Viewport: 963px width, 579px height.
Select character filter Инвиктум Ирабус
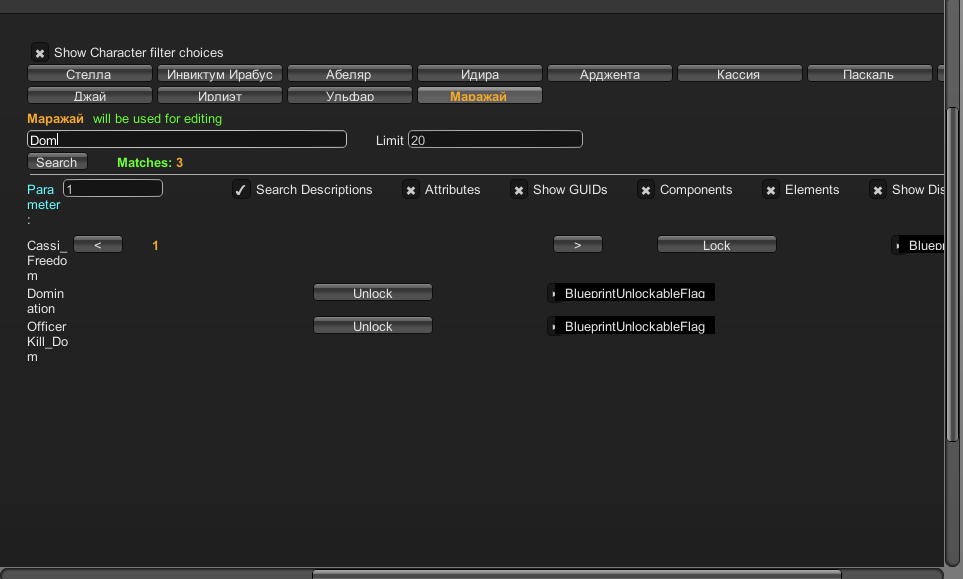pyautogui.click(x=220, y=74)
